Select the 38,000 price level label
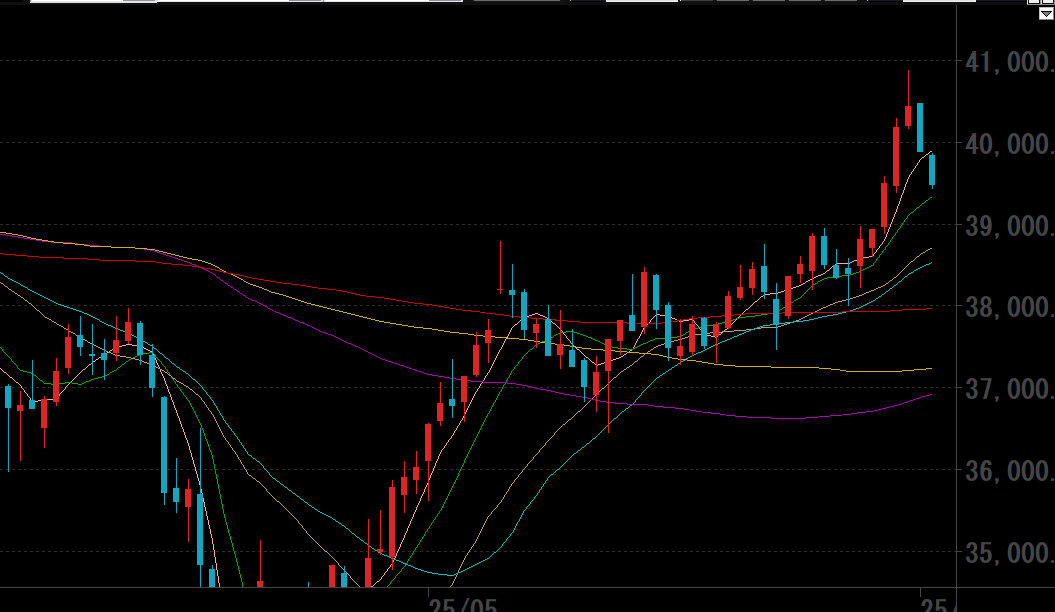The width and height of the screenshot is (1055, 612). tap(1009, 308)
